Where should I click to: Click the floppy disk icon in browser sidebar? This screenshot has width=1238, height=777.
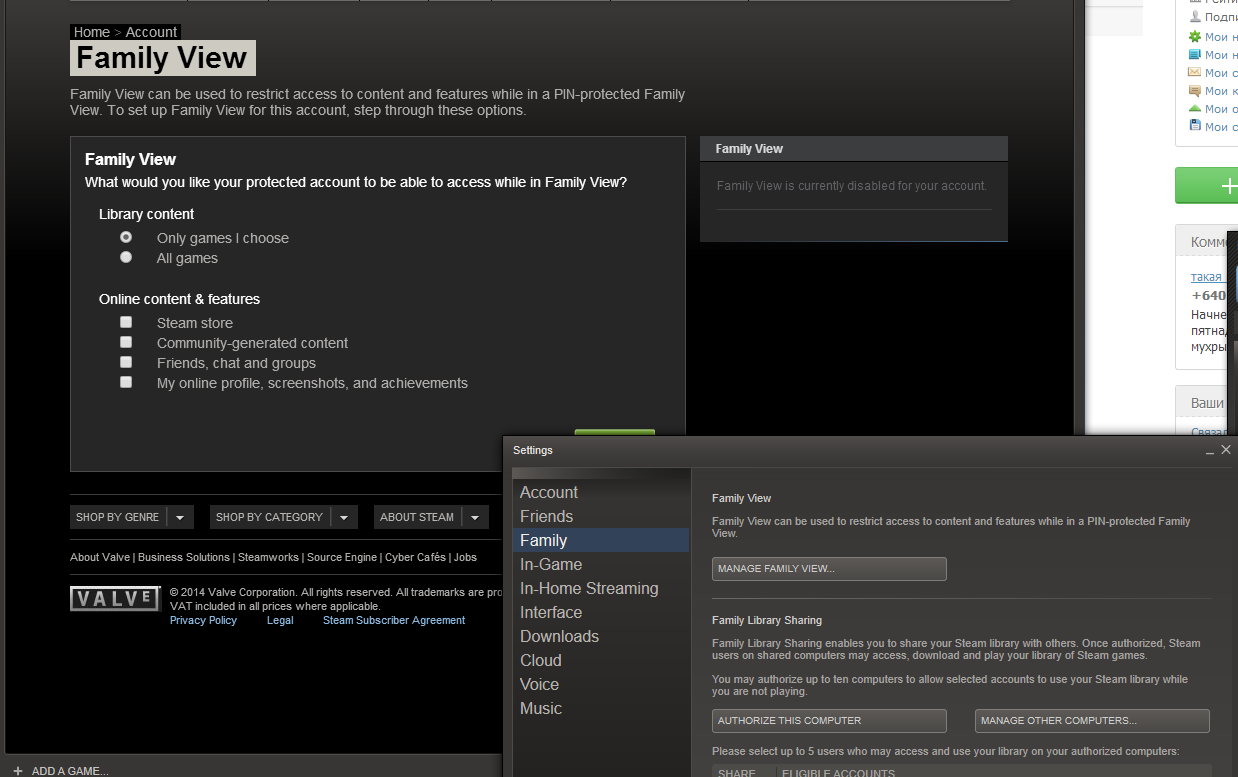[x=1194, y=126]
